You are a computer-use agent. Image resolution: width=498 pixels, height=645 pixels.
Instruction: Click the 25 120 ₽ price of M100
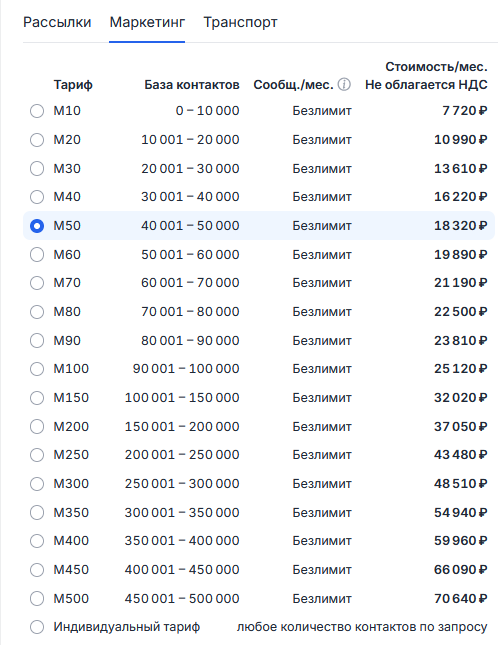click(x=461, y=369)
